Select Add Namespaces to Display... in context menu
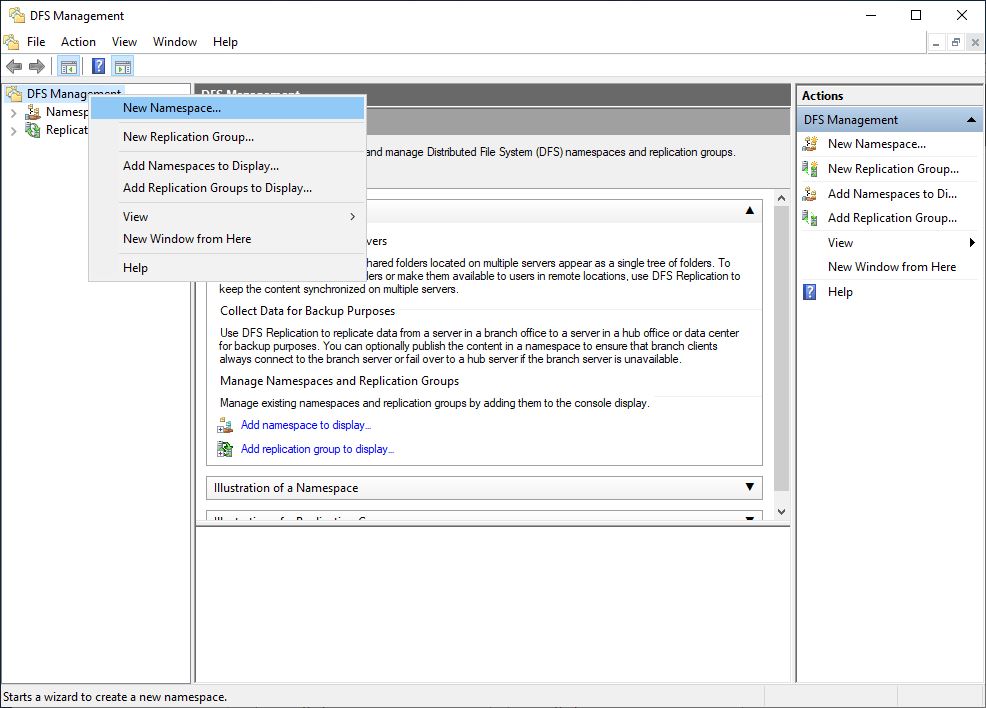 coord(228,166)
